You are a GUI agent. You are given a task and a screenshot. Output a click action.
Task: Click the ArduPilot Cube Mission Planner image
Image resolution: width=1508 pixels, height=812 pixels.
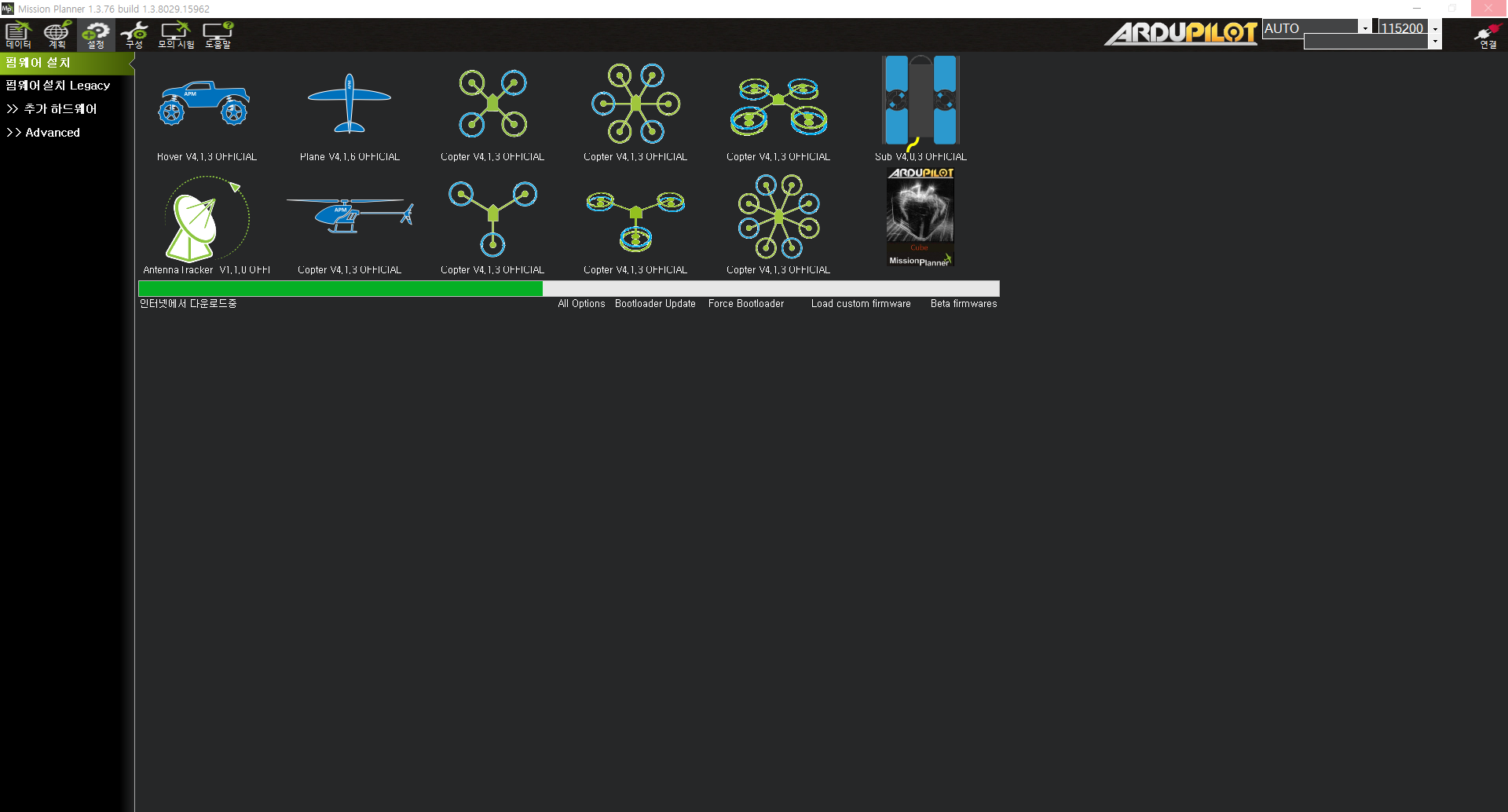[x=921, y=217]
